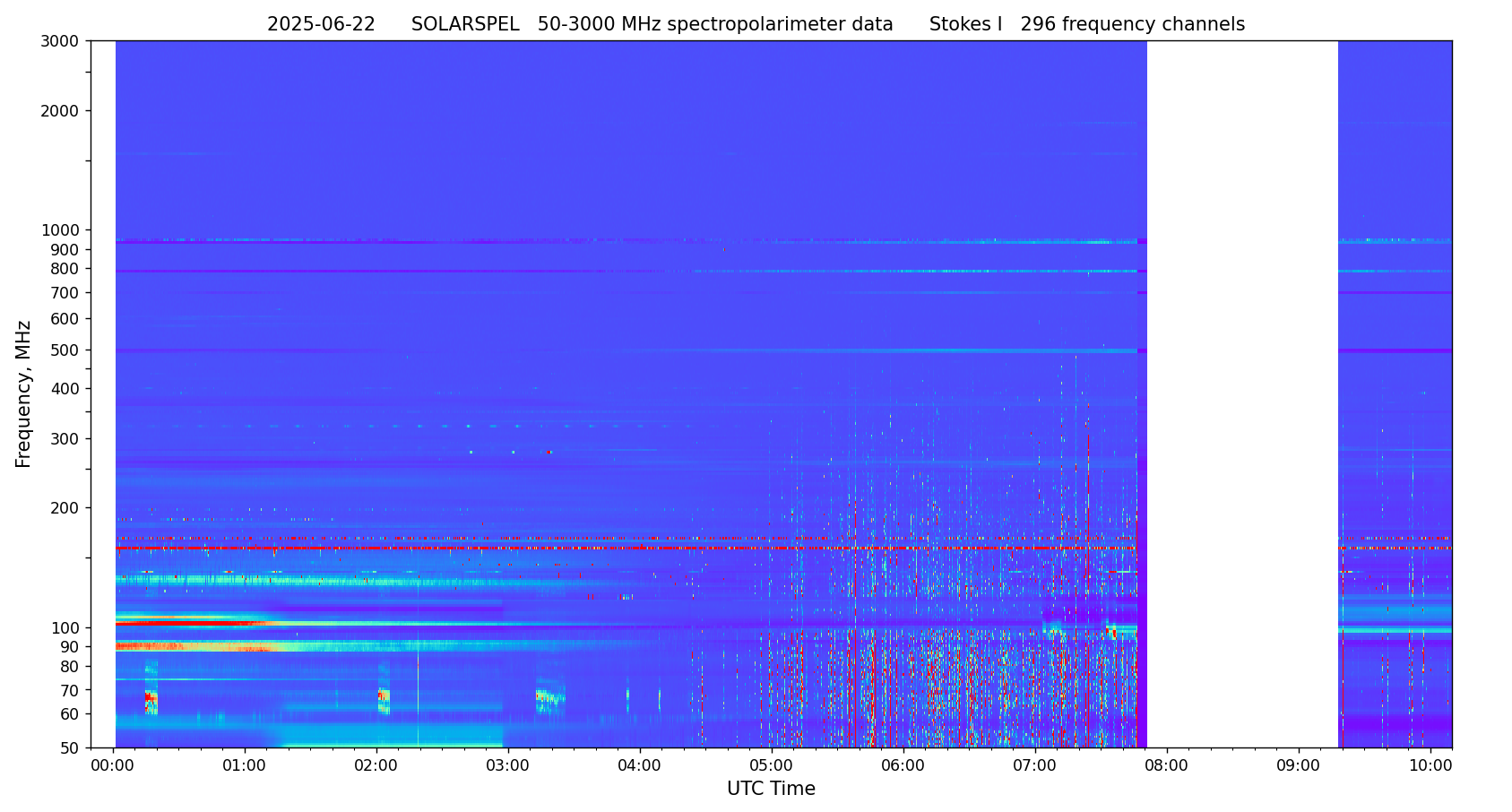This screenshot has height=812, width=1512.
Task: Click "Stokes I" in the plot title
Action: [965, 25]
